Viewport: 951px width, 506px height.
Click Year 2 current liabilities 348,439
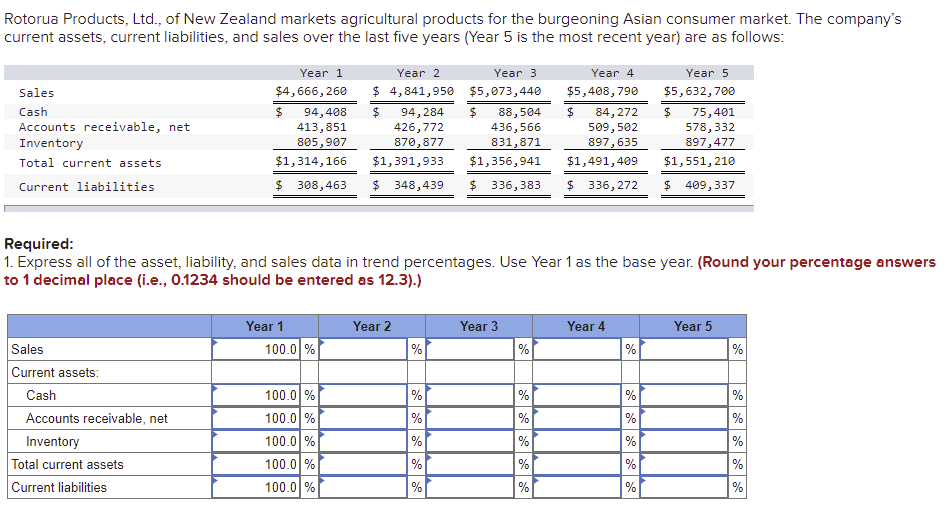coord(418,184)
